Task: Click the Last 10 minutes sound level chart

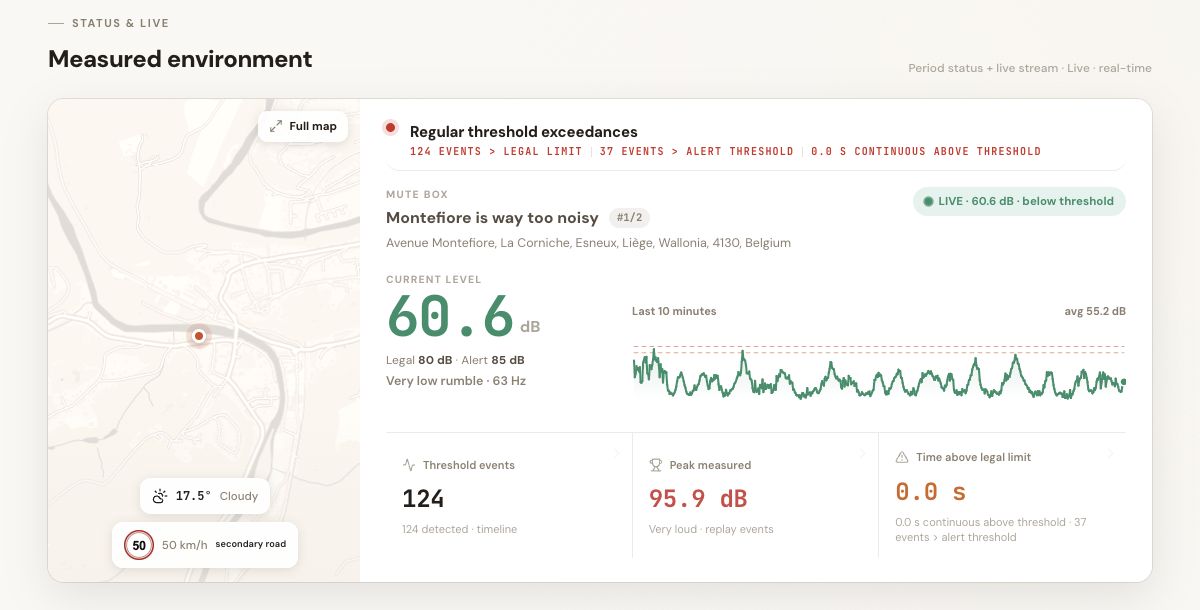Action: pos(878,372)
